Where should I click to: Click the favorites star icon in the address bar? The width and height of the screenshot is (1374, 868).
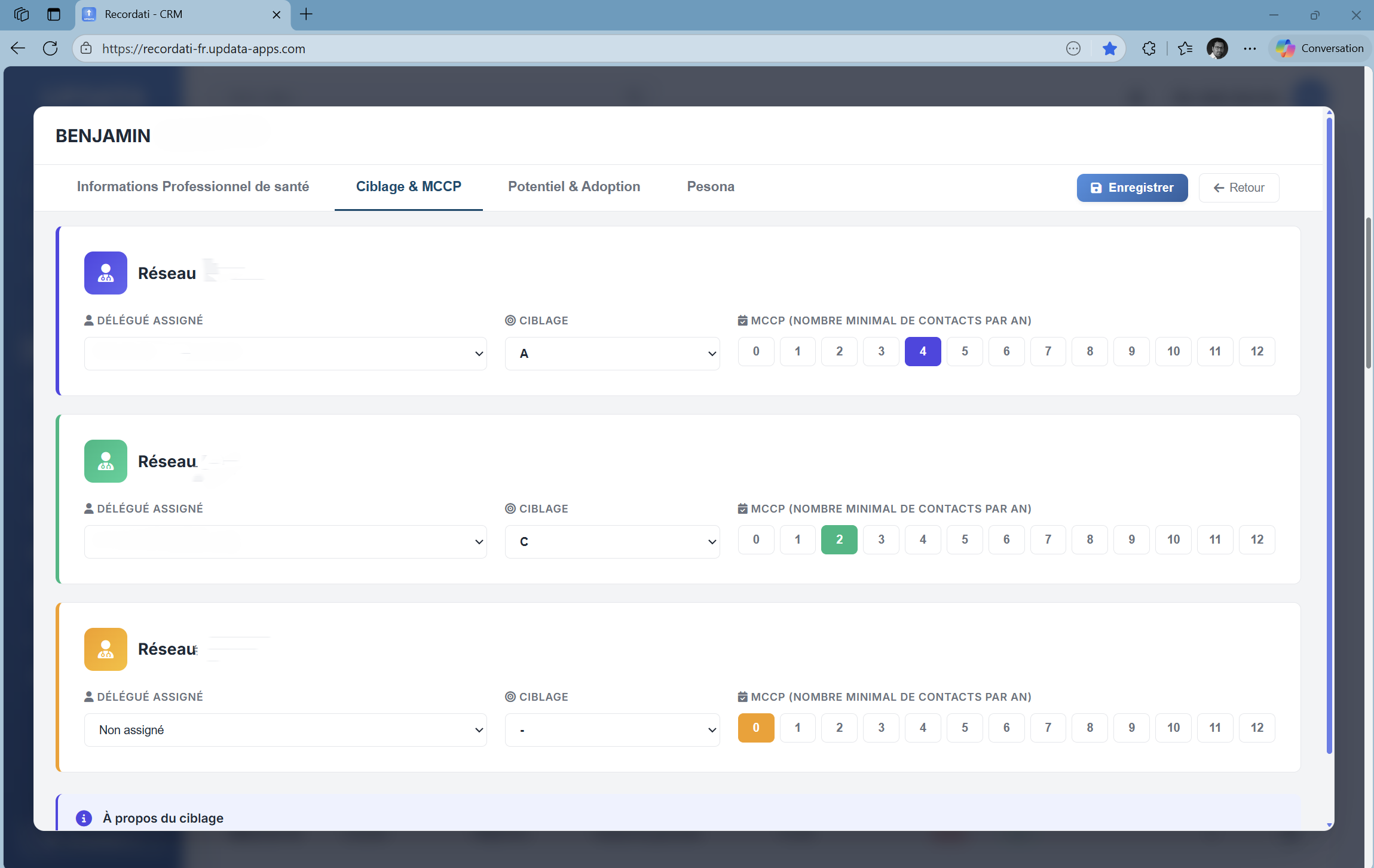coord(1110,48)
